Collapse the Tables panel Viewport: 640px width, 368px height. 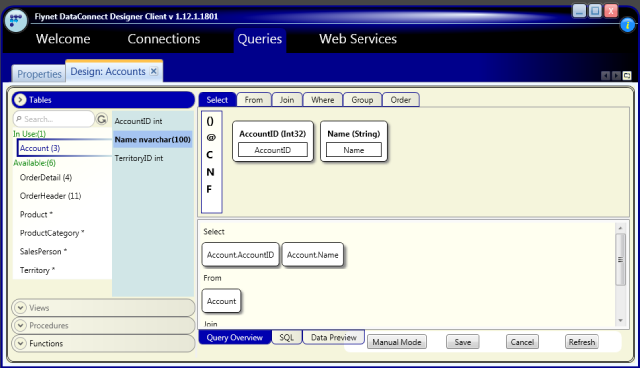20,100
